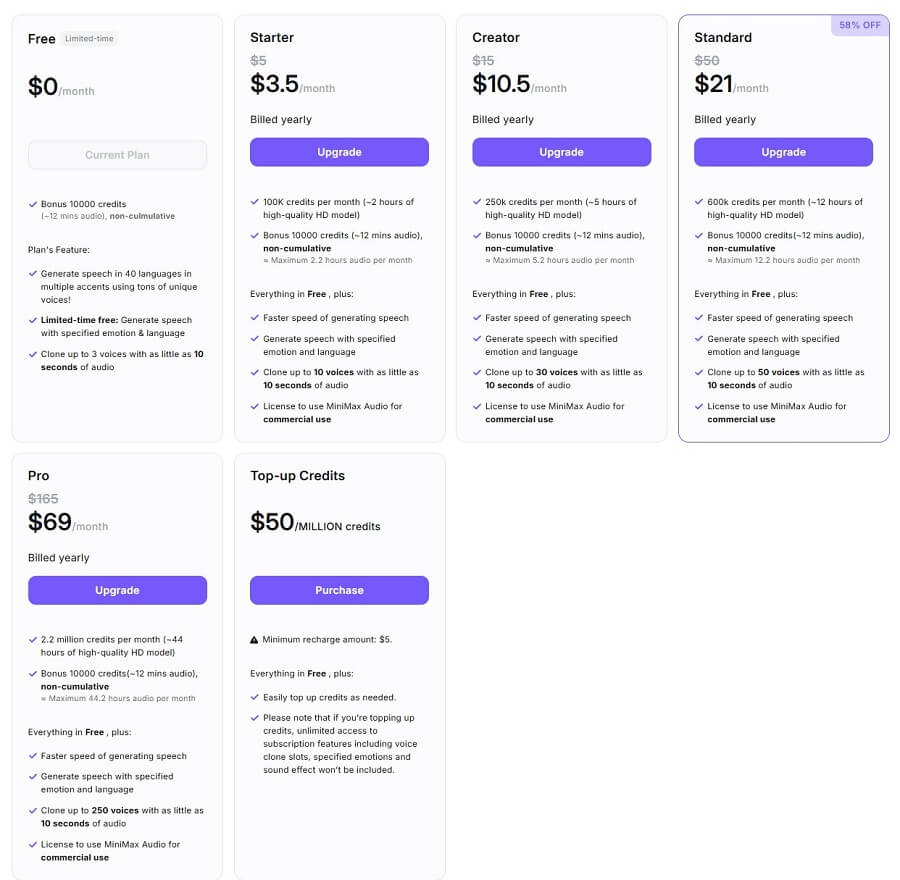Click the checkmark next to 250k credits per month
Image resolution: width=900 pixels, height=880 pixels.
476,202
